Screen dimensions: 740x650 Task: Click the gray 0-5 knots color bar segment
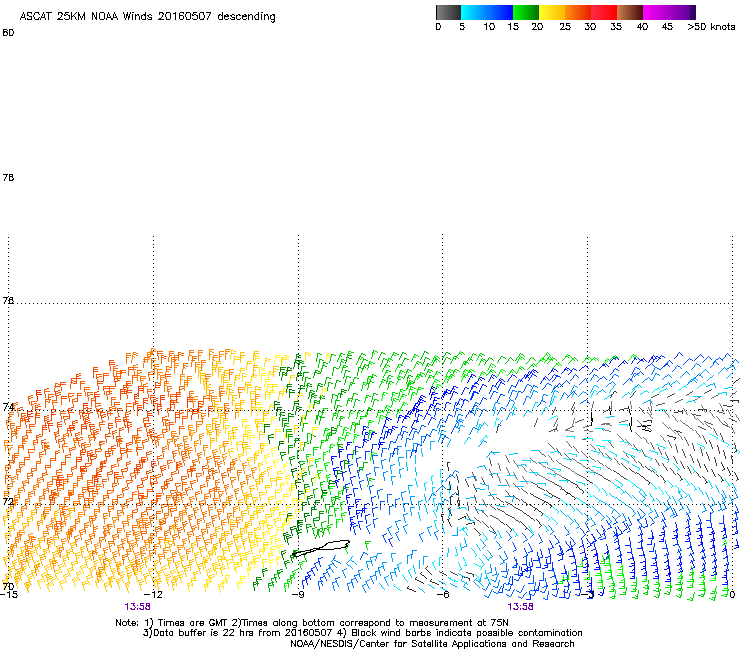click(449, 12)
